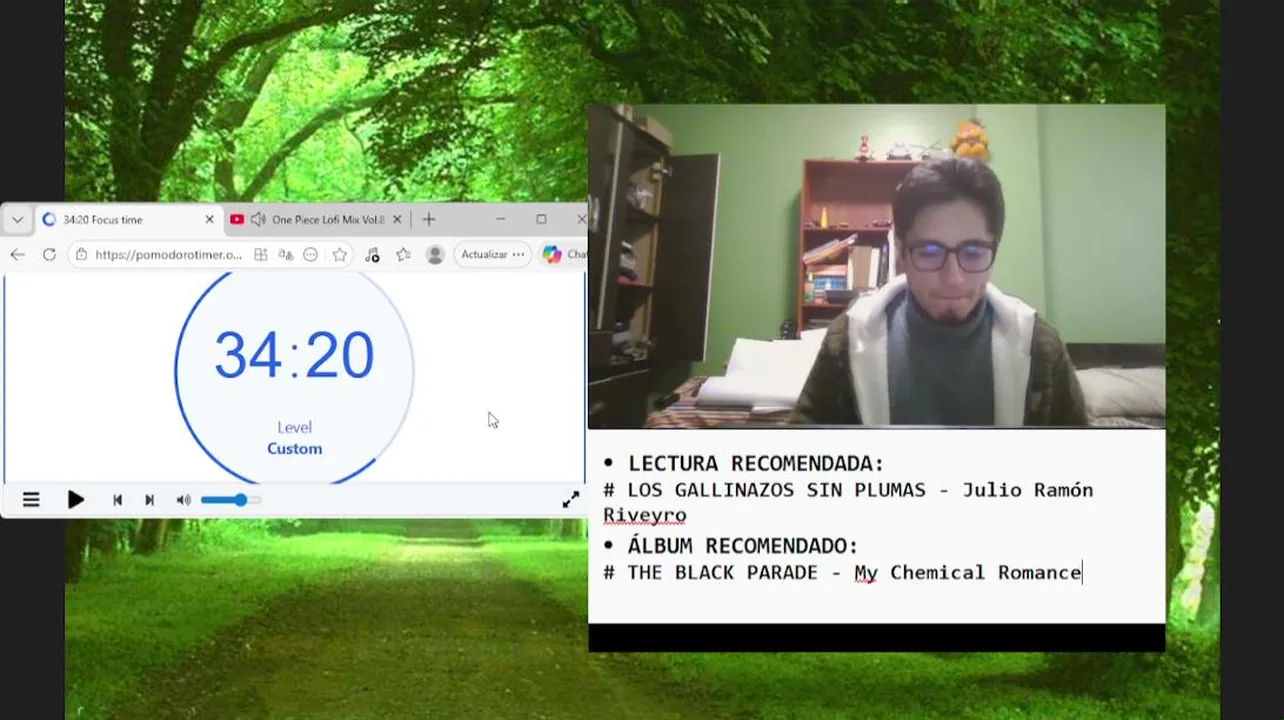Click the pomodorotimer URL address field

pos(168,255)
